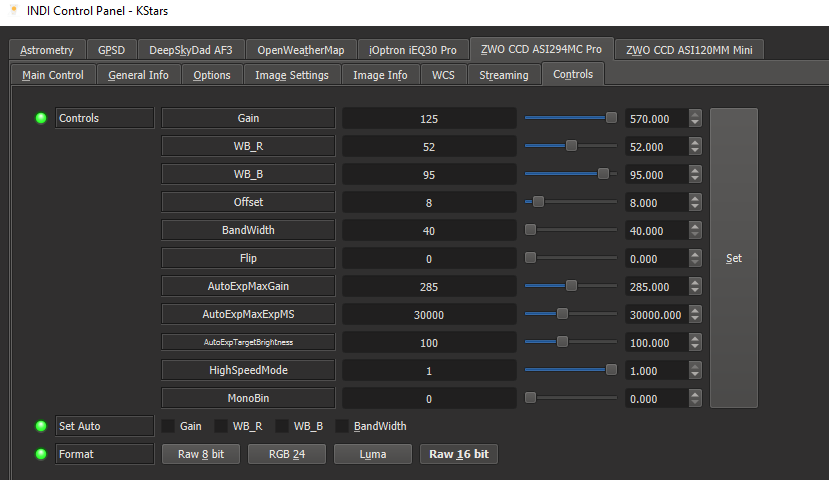Increase Flip with the spinbox up arrow
829x480 pixels.
(695, 254)
